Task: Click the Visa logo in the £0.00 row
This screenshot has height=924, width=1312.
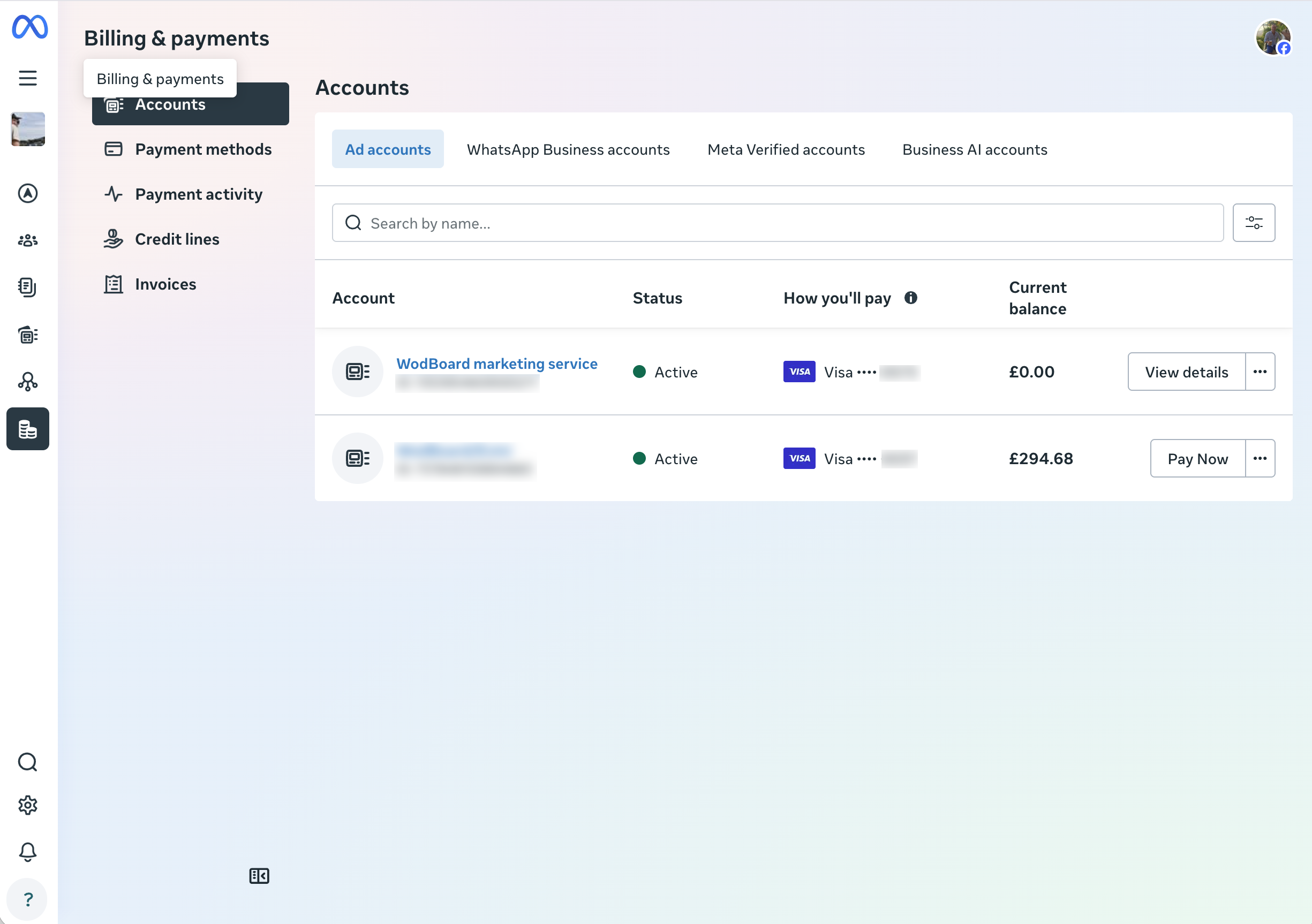Action: pos(799,372)
